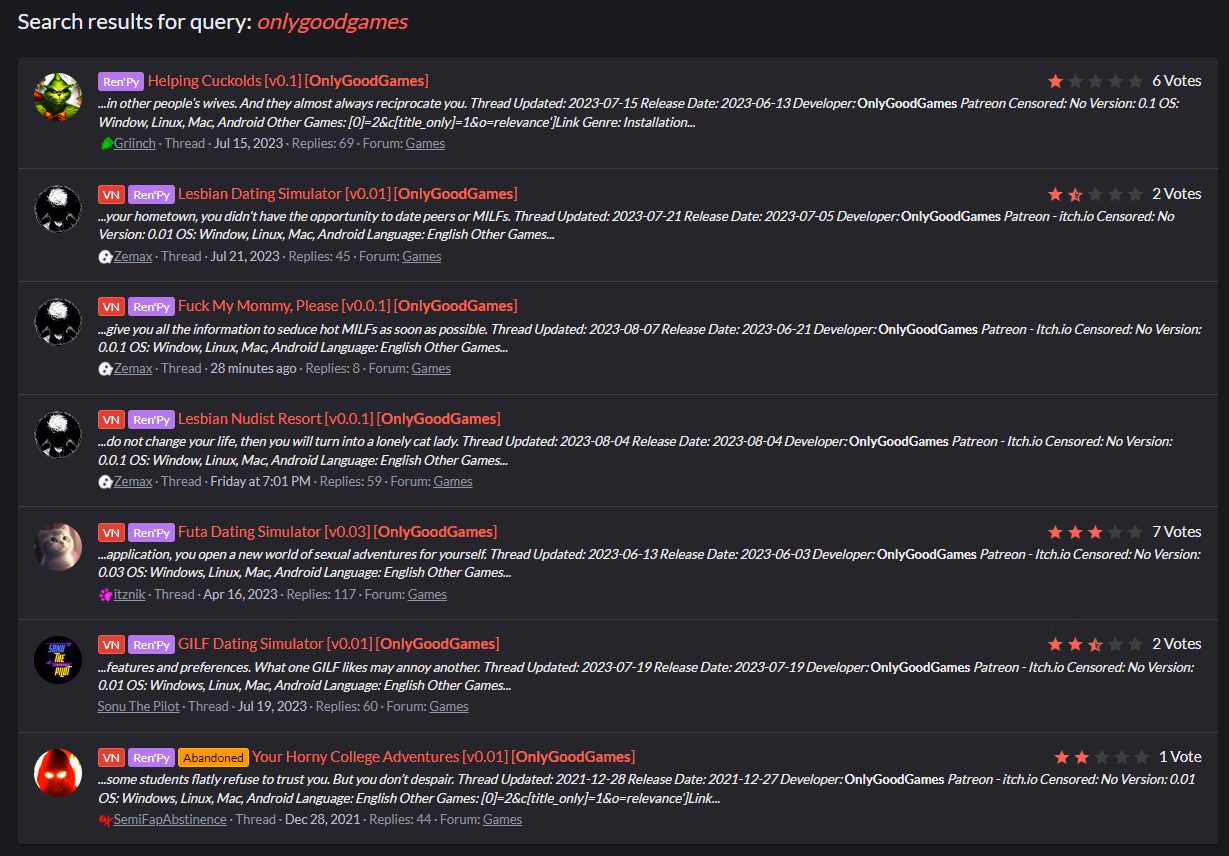Image resolution: width=1229 pixels, height=856 pixels.
Task: Click the 'Friday at 7:01 PM' timestamp
Action: coord(260,481)
